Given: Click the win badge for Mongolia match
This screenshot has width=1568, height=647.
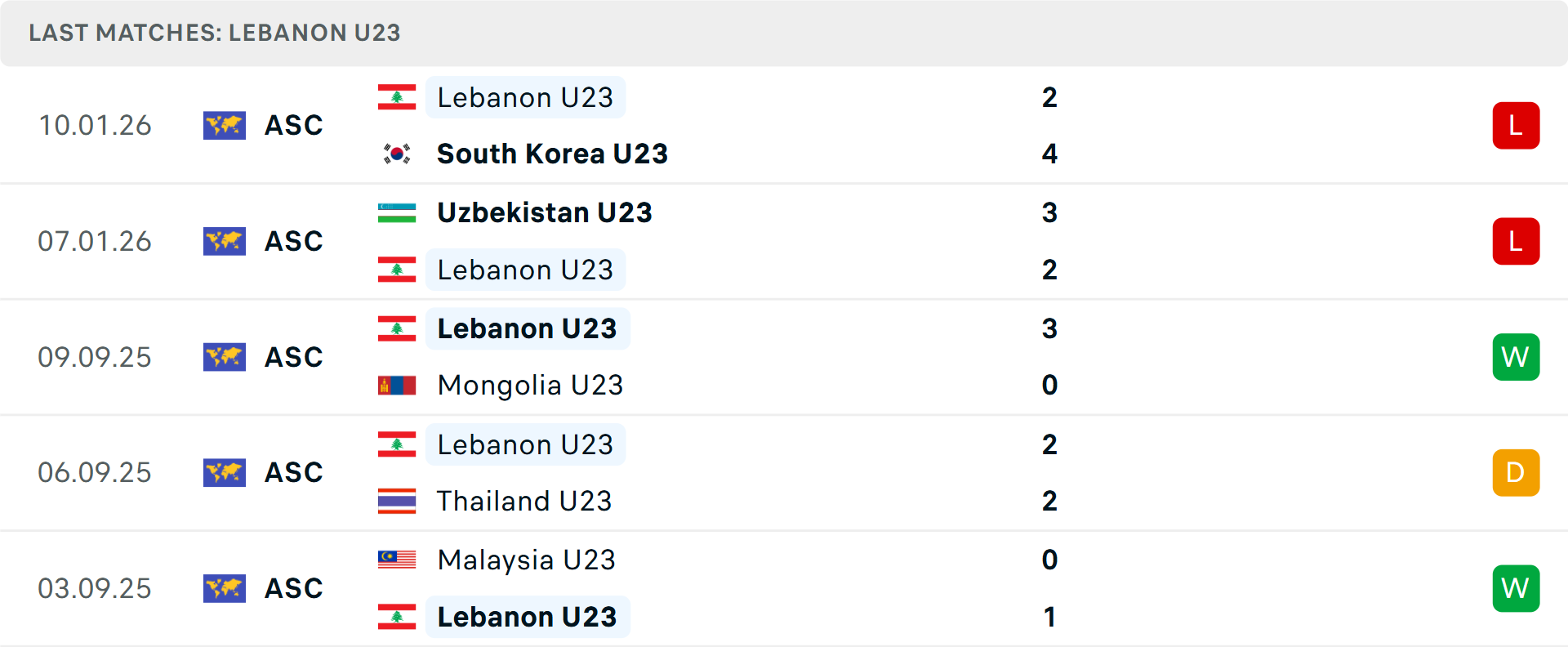Looking at the screenshot, I should point(1516,357).
